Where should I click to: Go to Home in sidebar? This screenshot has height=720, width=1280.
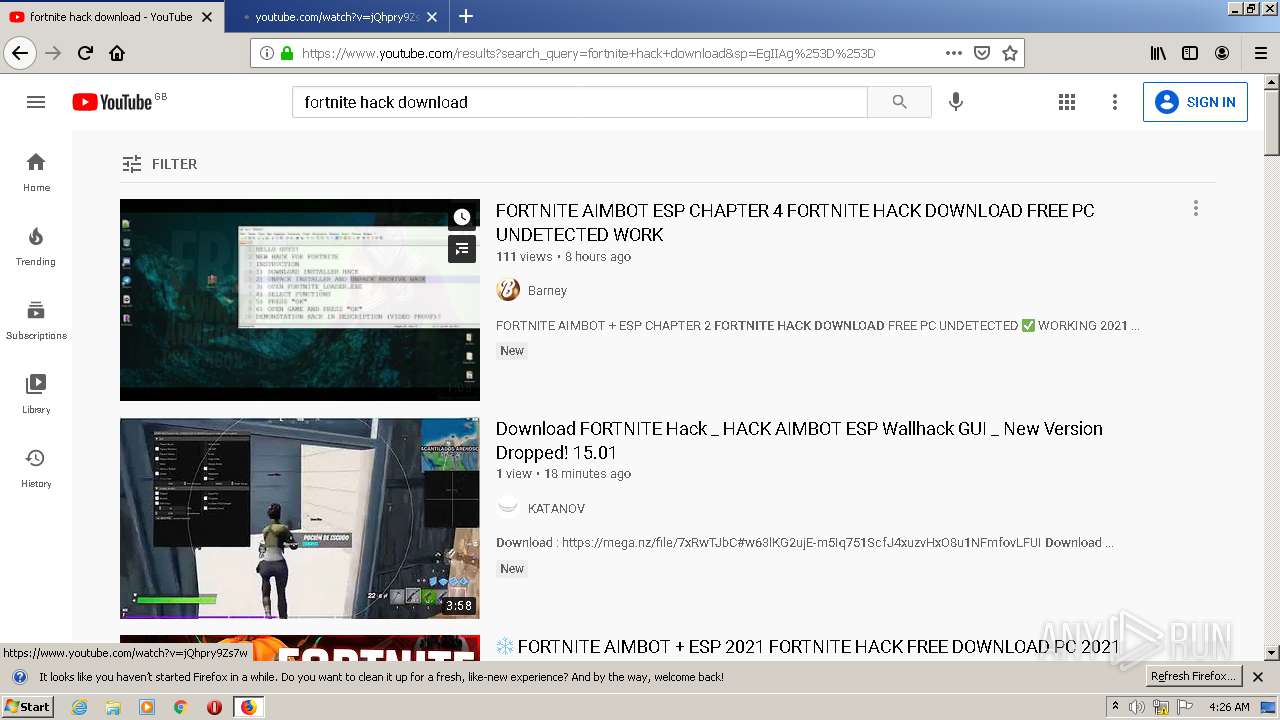[36, 172]
